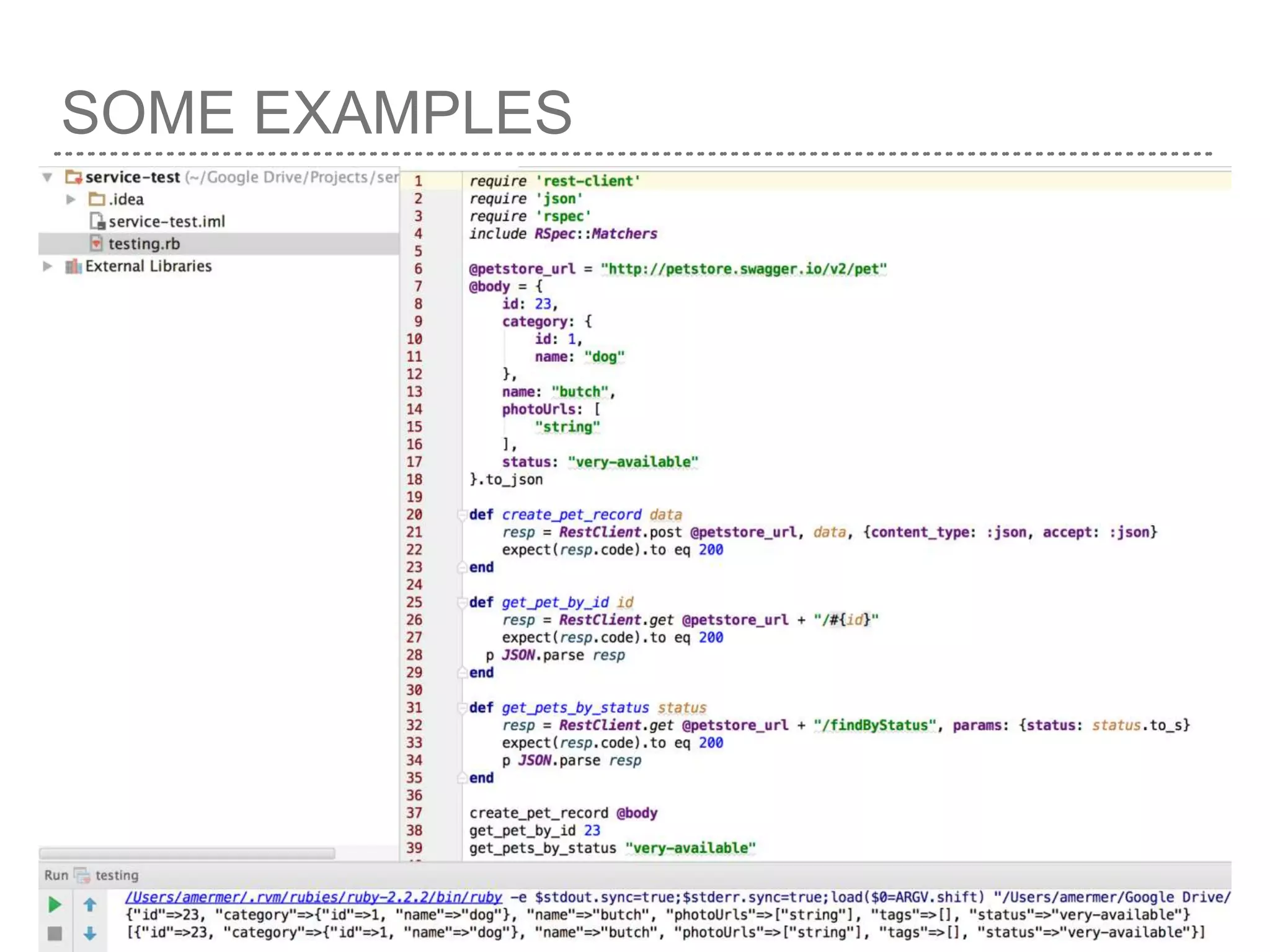Expand the .idea folder node
The height and width of the screenshot is (952, 1270).
point(71,199)
